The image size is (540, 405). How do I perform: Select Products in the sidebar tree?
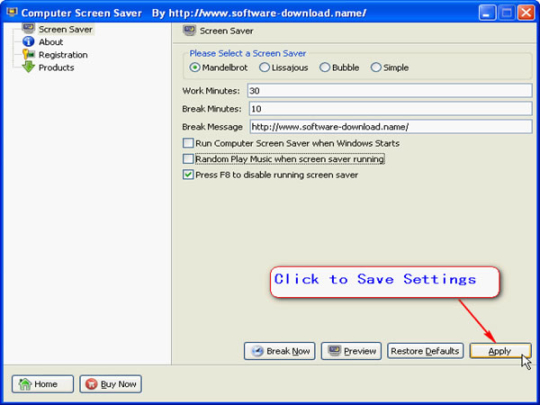click(x=56, y=68)
